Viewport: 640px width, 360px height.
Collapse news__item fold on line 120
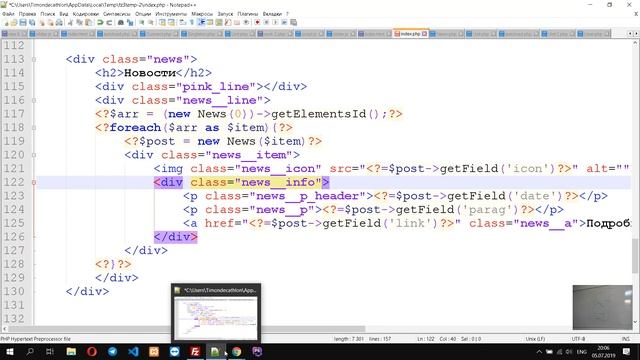click(x=34, y=155)
